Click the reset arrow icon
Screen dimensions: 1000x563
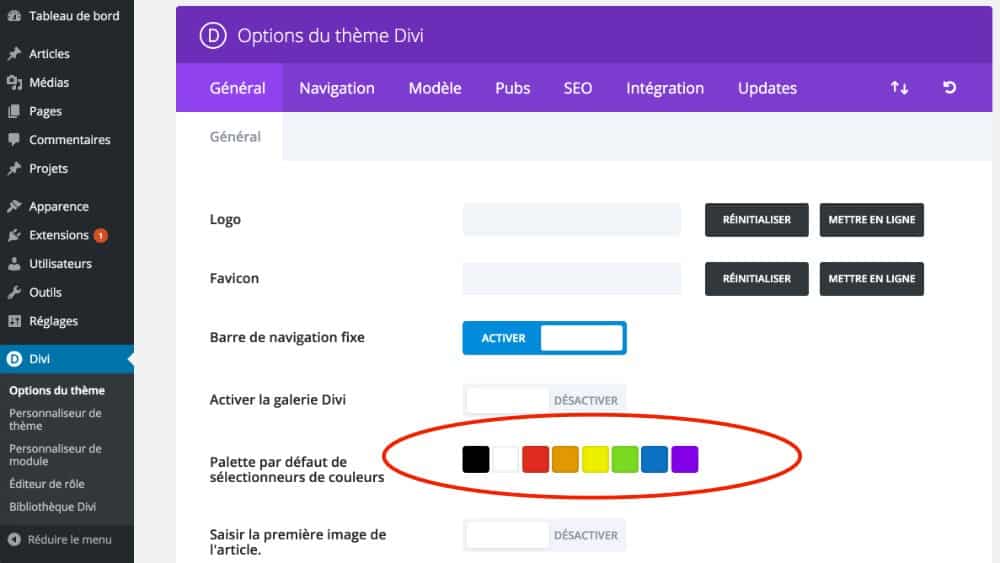click(x=950, y=87)
